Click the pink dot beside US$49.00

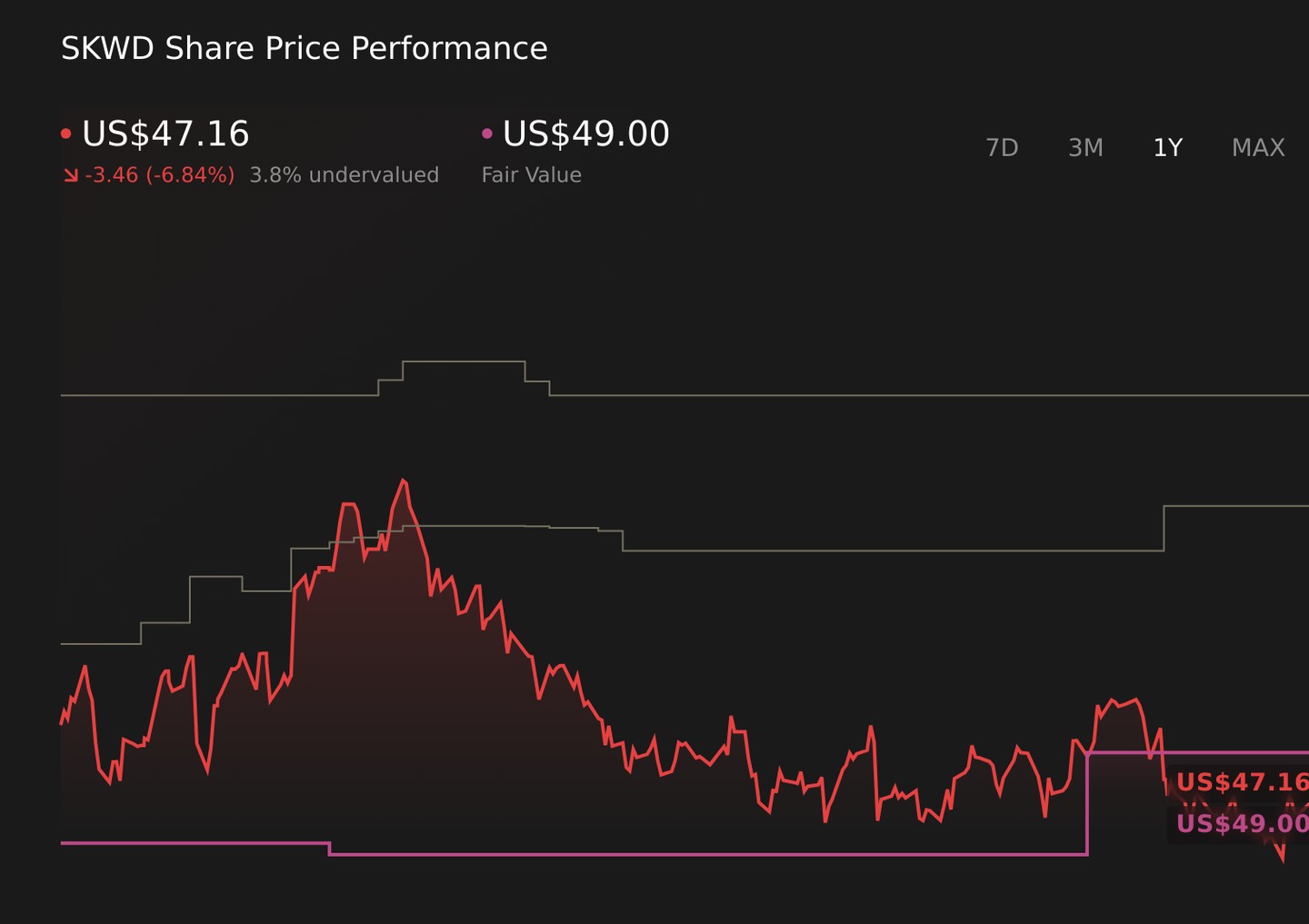[487, 134]
